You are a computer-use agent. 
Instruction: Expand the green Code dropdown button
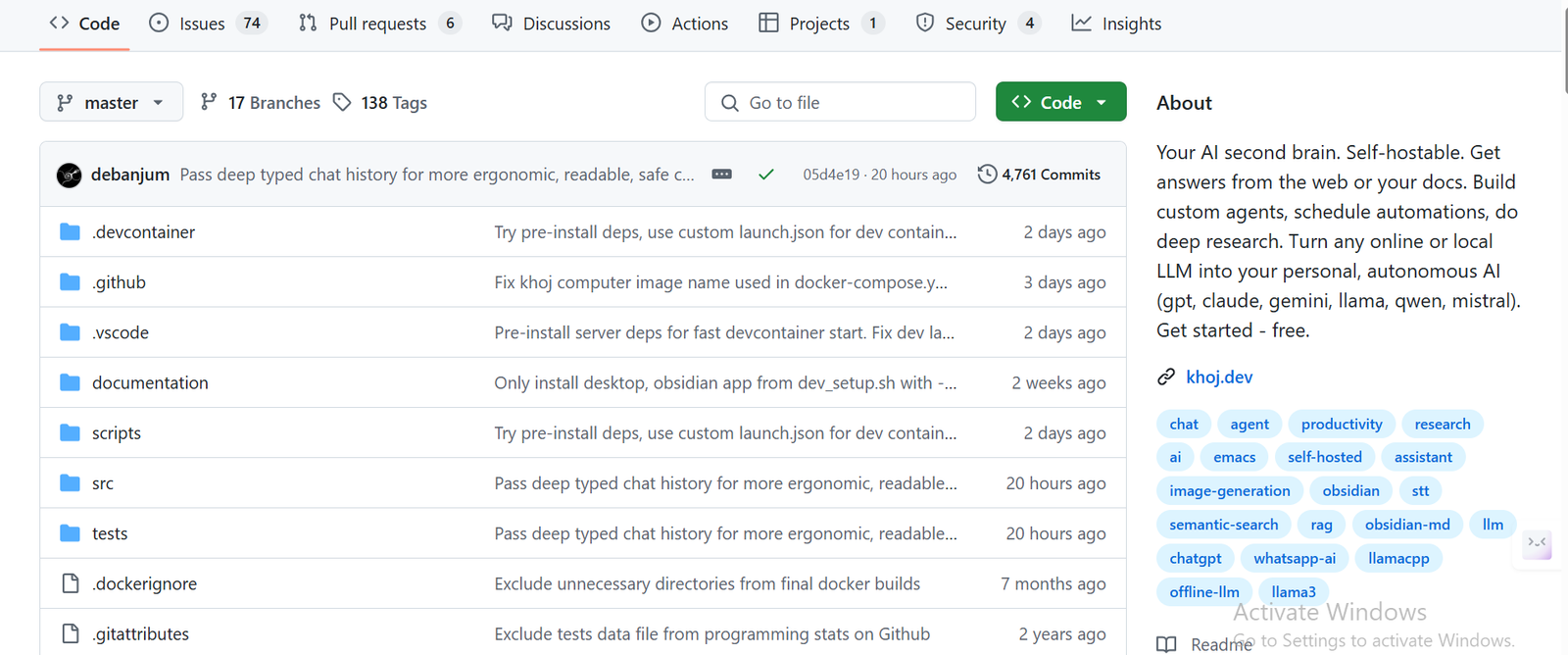(1061, 102)
